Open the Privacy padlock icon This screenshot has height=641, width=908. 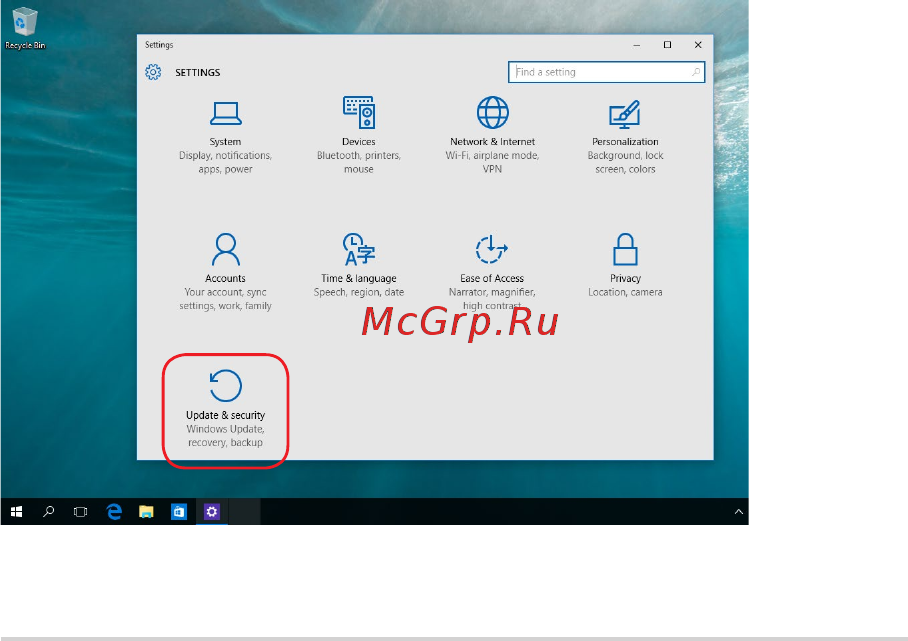click(x=625, y=249)
